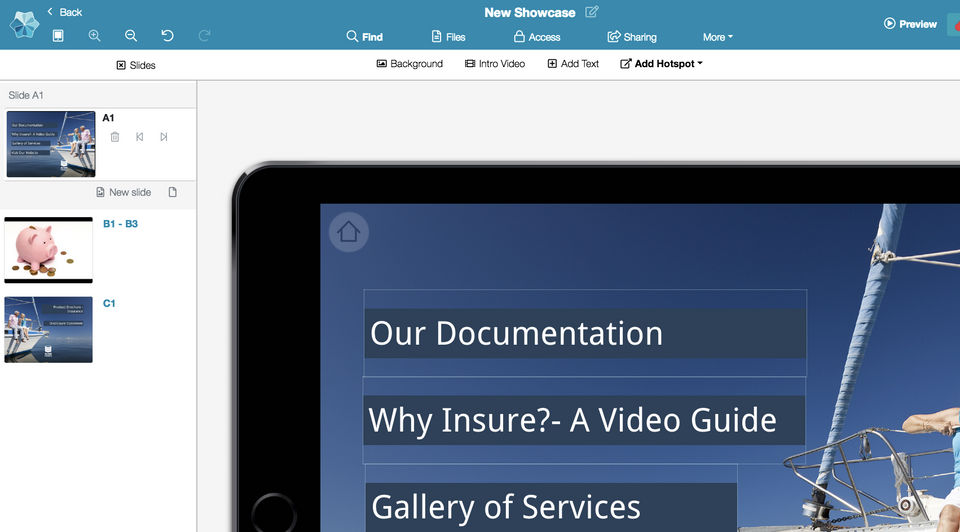The height and width of the screenshot is (532, 960).
Task: Click the undo arrow icon
Action: point(167,36)
